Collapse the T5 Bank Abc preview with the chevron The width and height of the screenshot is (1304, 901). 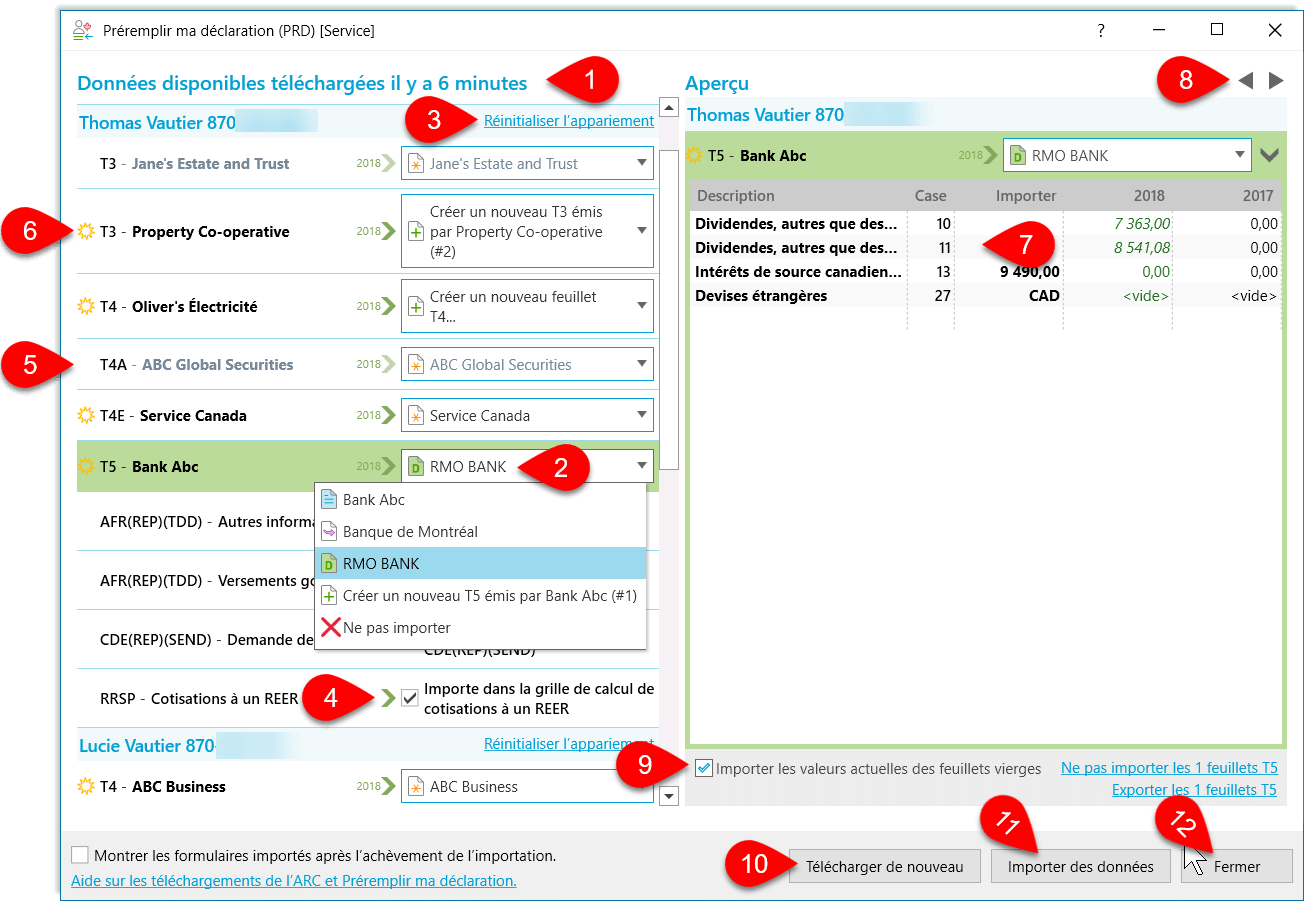pyautogui.click(x=1269, y=155)
